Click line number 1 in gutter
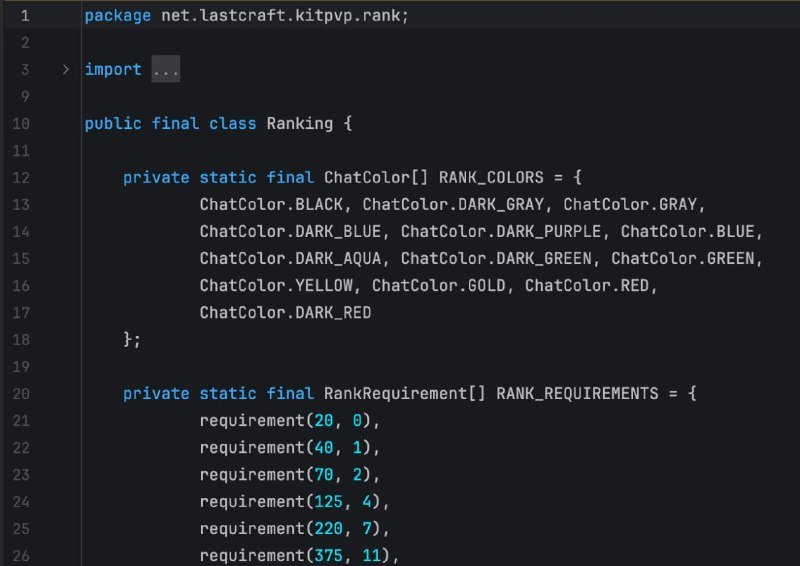The image size is (800, 566). tap(24, 16)
